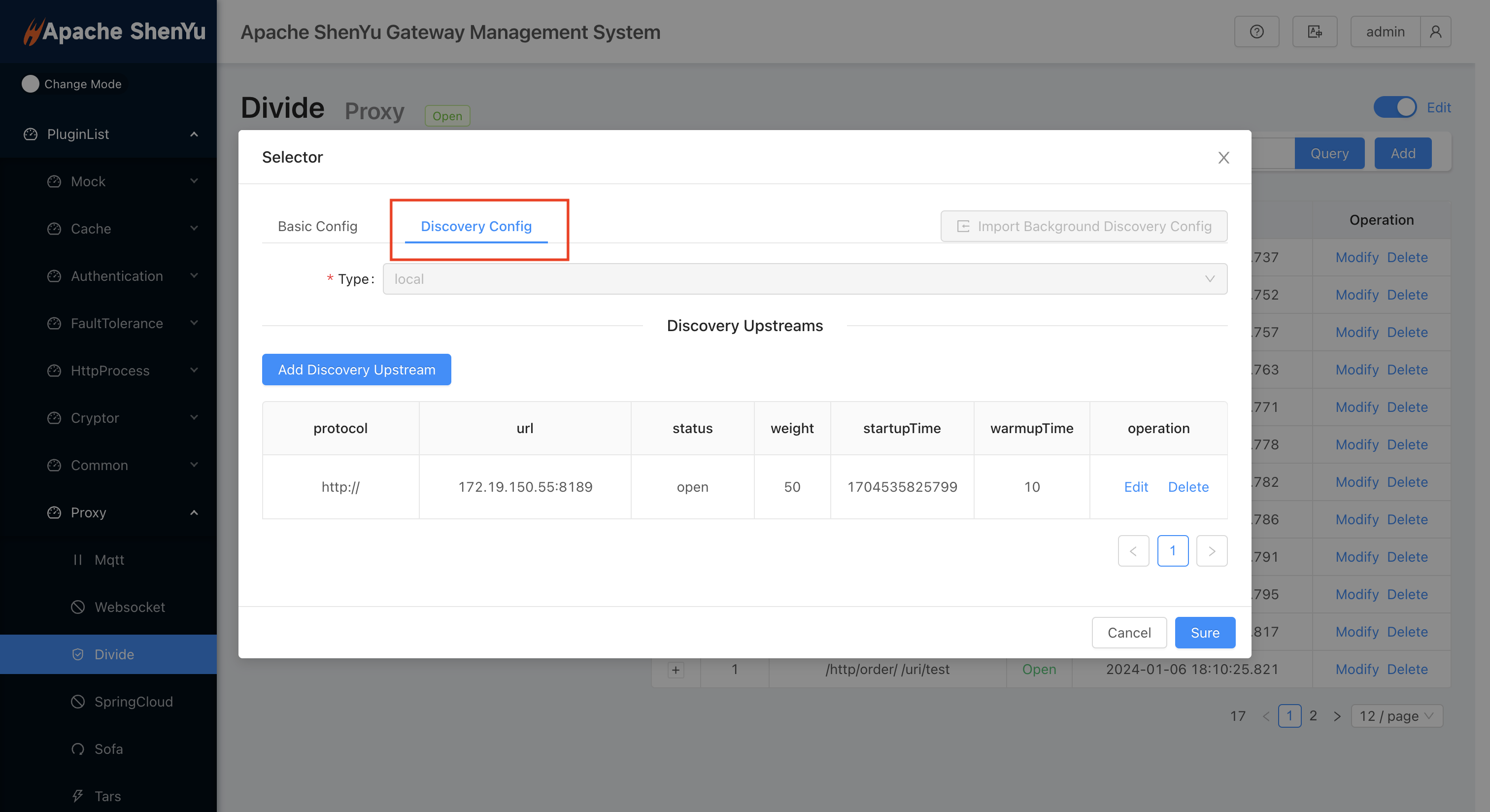Click the image/screenshot export icon
The width and height of the screenshot is (1490, 812).
click(x=1315, y=31)
